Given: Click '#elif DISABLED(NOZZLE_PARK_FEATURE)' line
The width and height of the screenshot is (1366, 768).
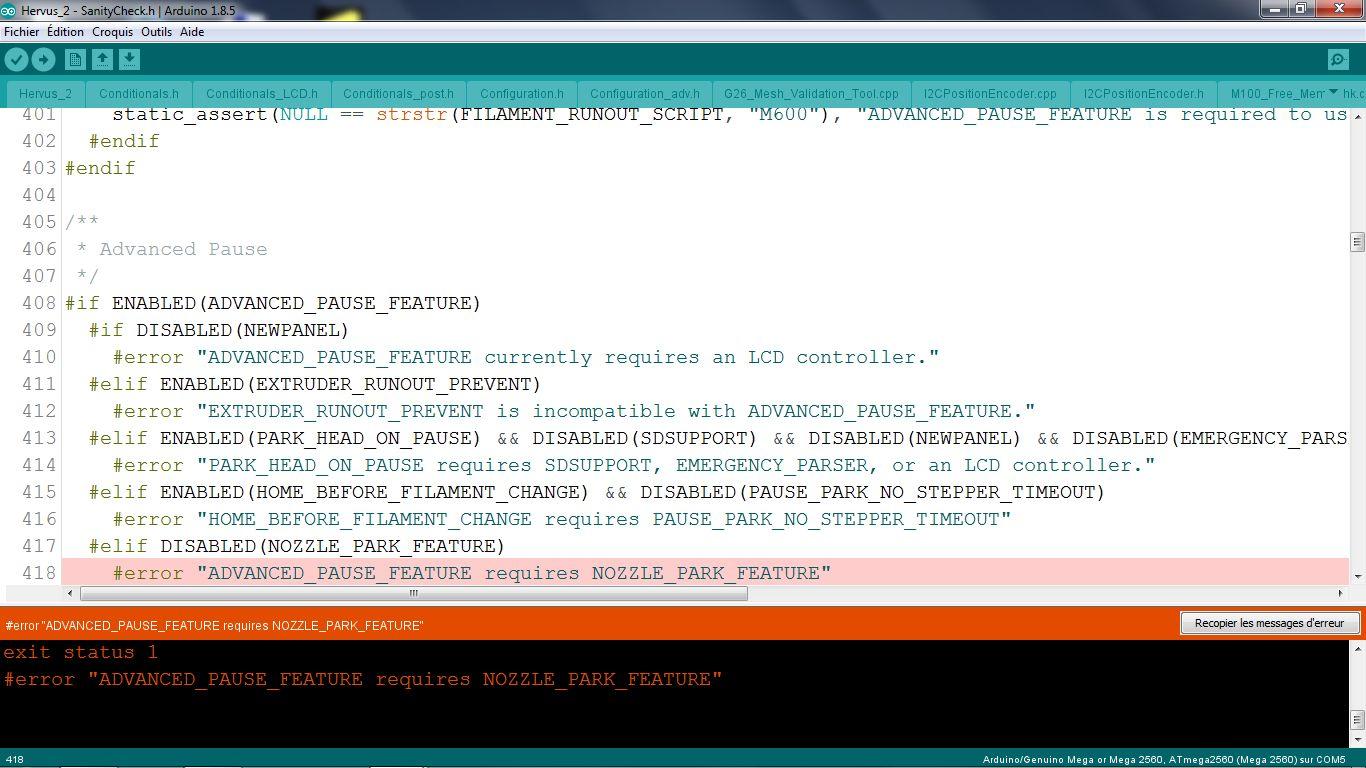Looking at the screenshot, I should pyautogui.click(x=297, y=546).
